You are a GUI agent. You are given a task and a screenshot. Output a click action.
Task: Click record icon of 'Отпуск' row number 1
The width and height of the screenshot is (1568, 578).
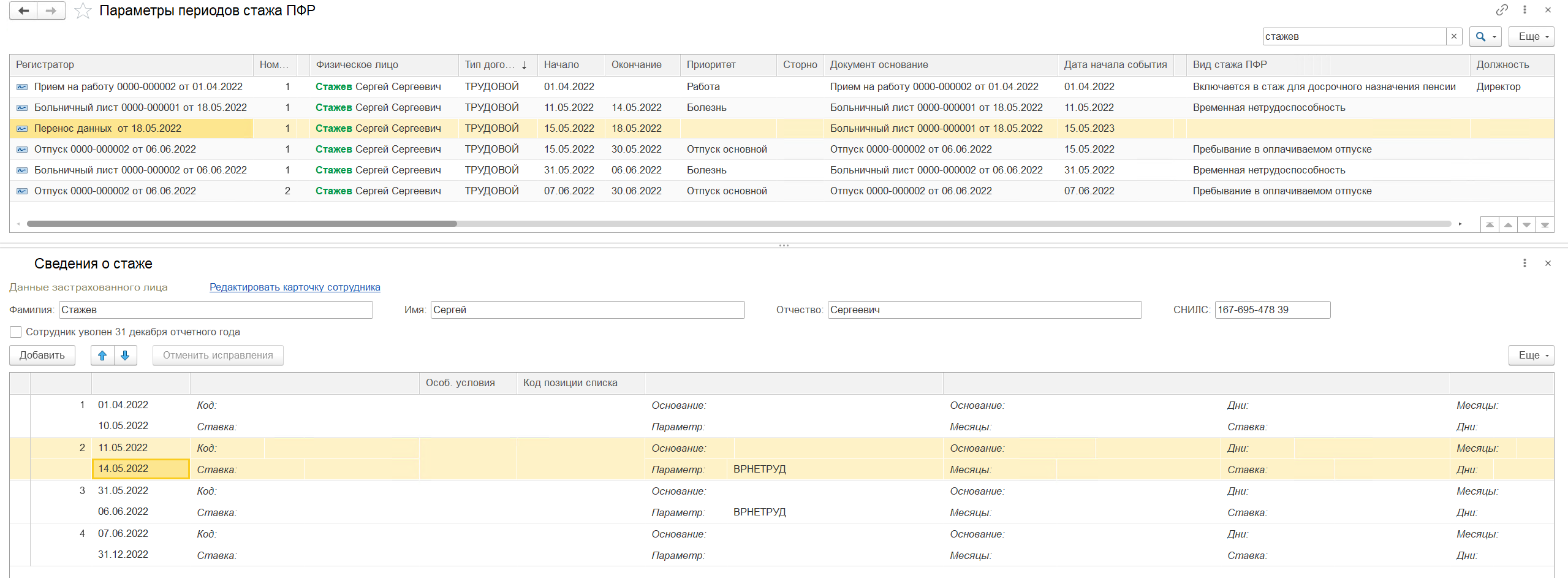tap(22, 150)
